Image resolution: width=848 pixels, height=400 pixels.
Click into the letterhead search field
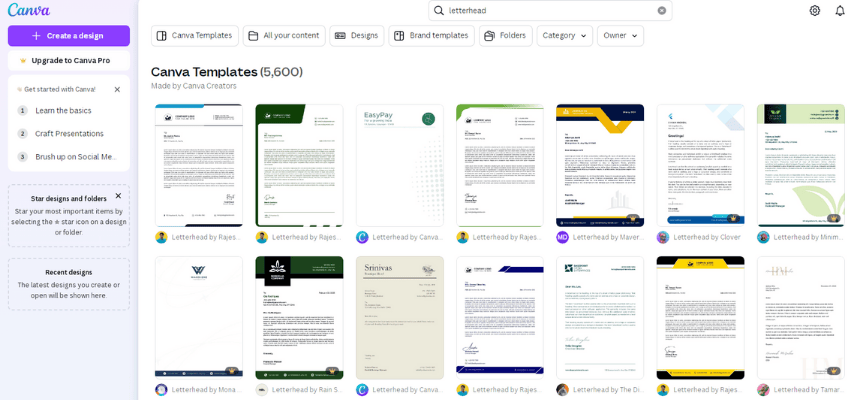pyautogui.click(x=550, y=10)
